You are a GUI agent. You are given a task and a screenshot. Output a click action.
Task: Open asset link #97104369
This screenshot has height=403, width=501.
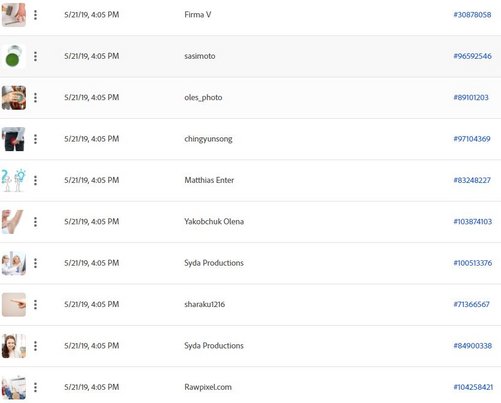[472, 139]
